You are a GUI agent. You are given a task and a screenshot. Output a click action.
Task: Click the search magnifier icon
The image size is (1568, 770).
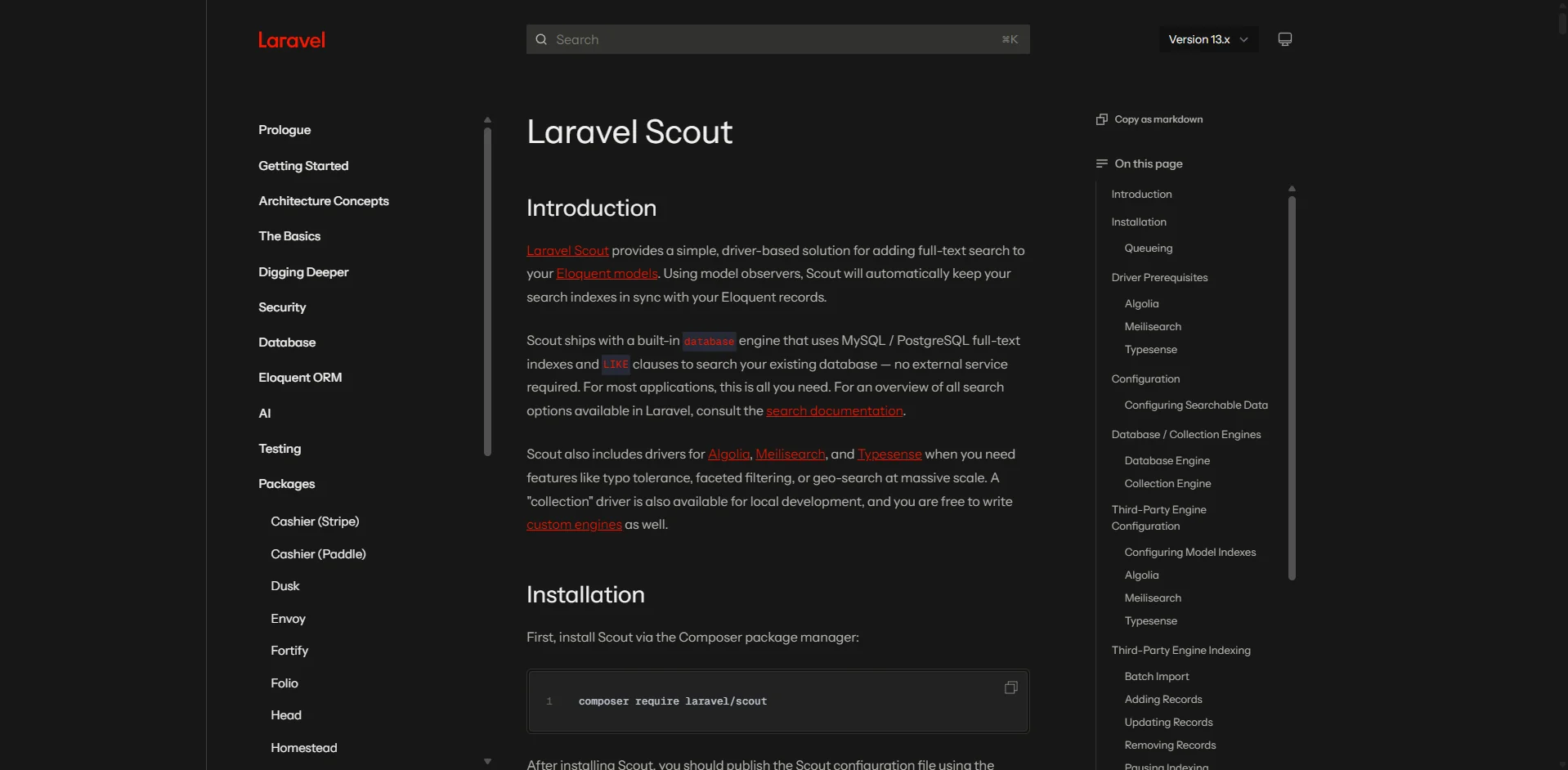pyautogui.click(x=541, y=39)
